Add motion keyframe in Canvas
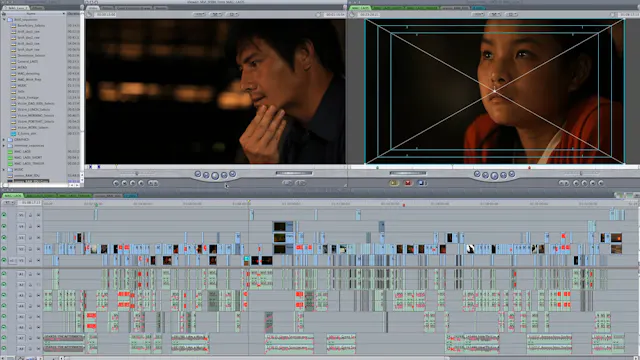This screenshot has width=640, height=360. pos(584,183)
